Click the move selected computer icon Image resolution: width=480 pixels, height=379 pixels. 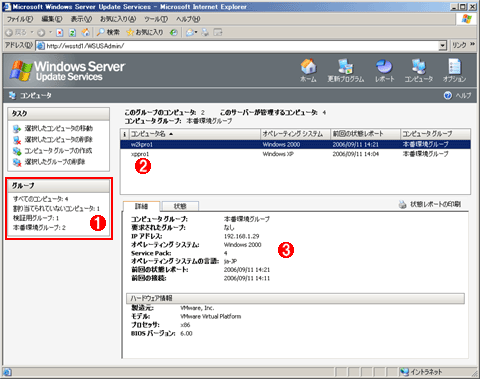coord(17,128)
